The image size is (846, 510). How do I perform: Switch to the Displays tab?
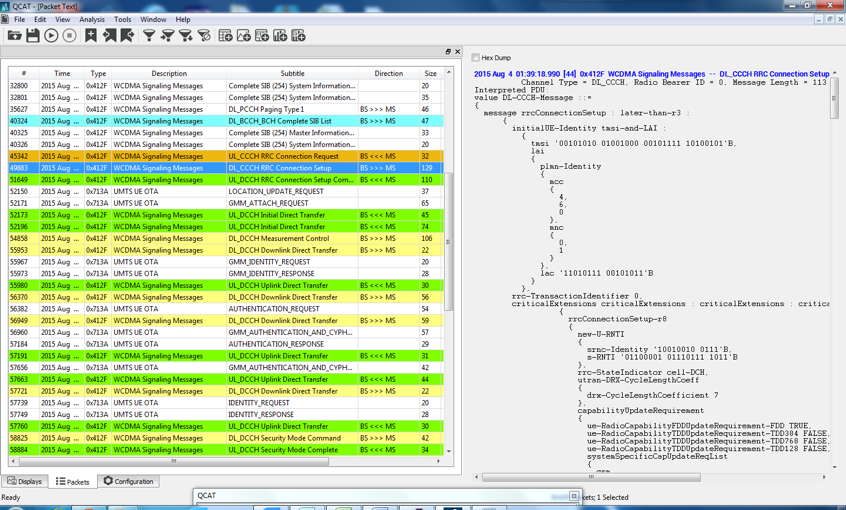click(x=25, y=481)
